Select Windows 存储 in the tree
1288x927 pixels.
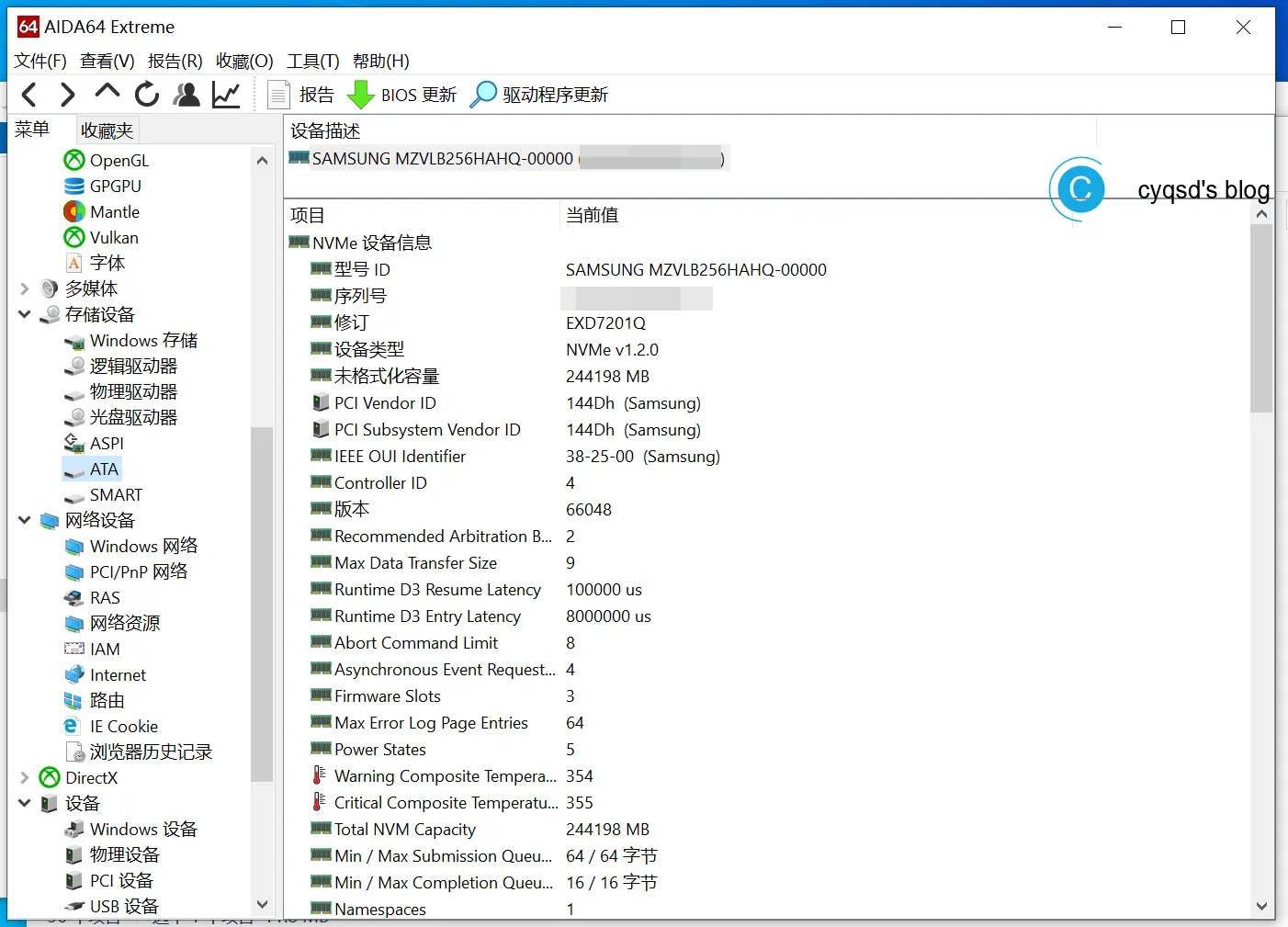pyautogui.click(x=131, y=340)
